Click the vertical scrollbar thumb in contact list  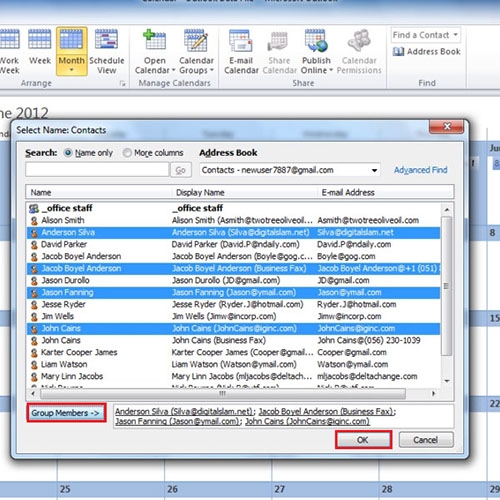pos(447,286)
